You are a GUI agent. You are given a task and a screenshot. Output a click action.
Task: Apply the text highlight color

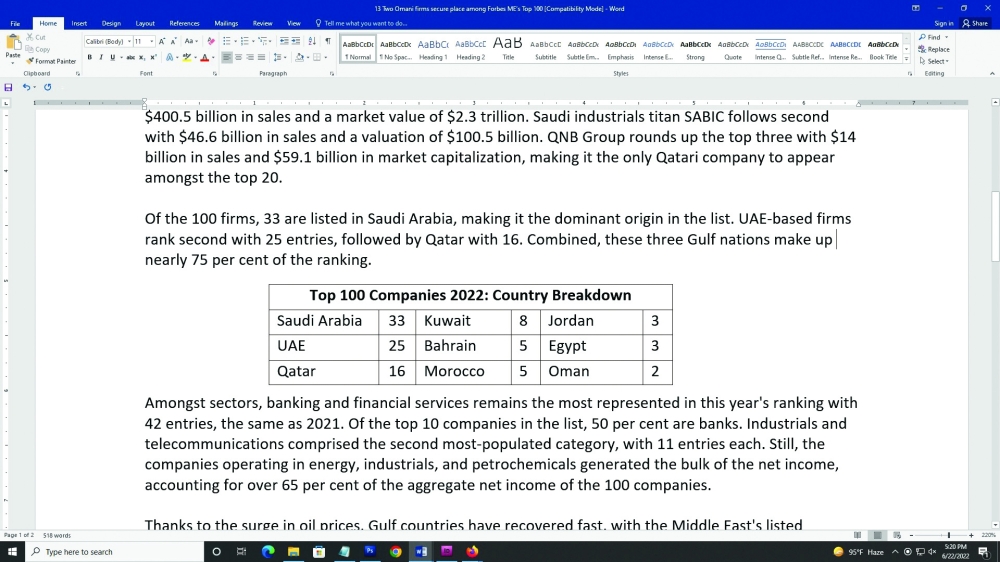click(x=186, y=57)
